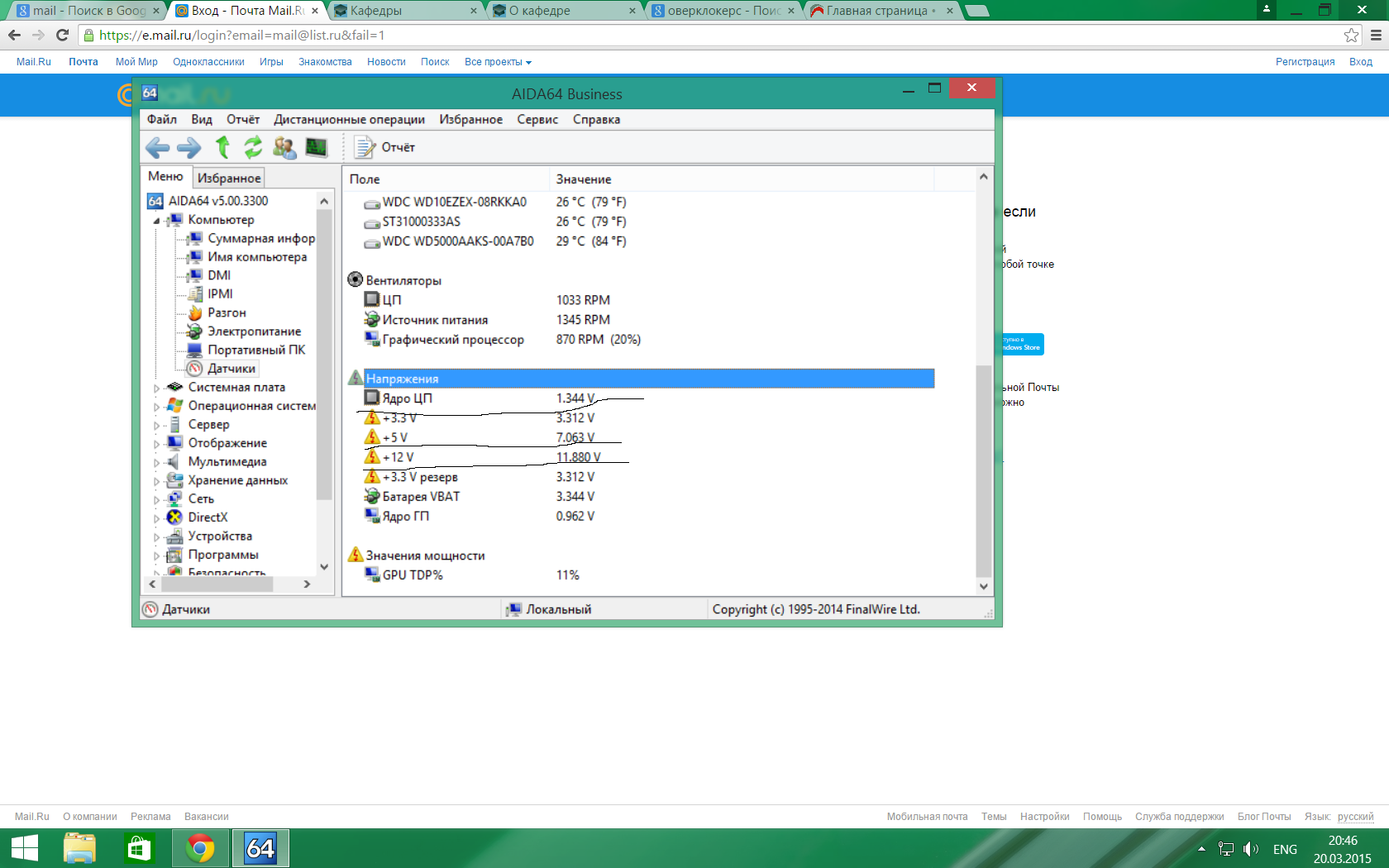The height and width of the screenshot is (868, 1389).
Task: Bookmark page with the star icon
Action: [x=1351, y=36]
